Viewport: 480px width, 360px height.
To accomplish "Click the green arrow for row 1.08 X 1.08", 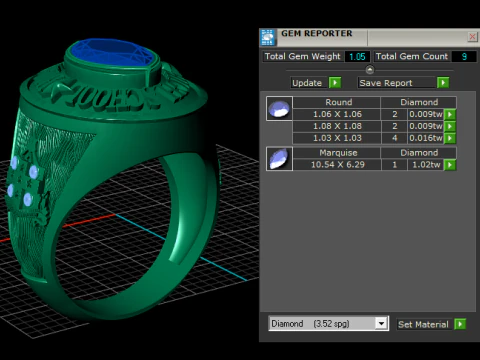I will (x=450, y=126).
